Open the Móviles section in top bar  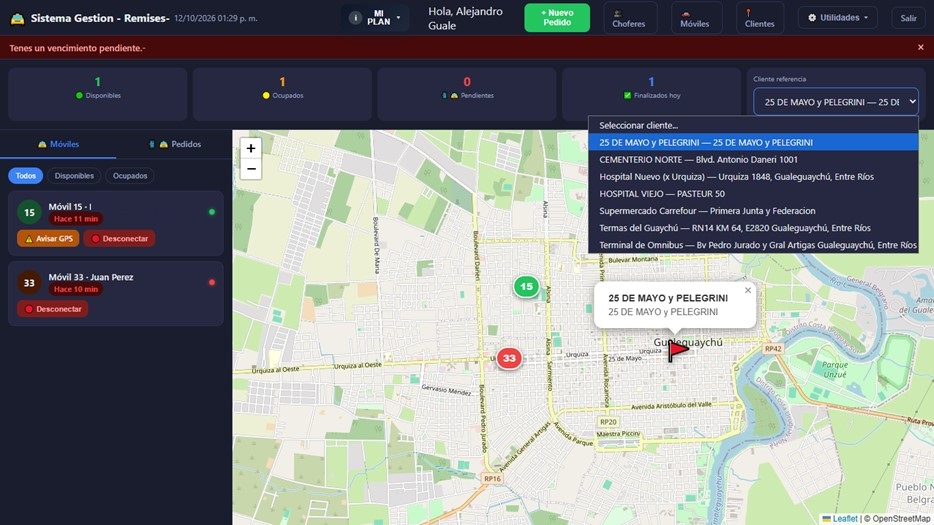pos(695,18)
